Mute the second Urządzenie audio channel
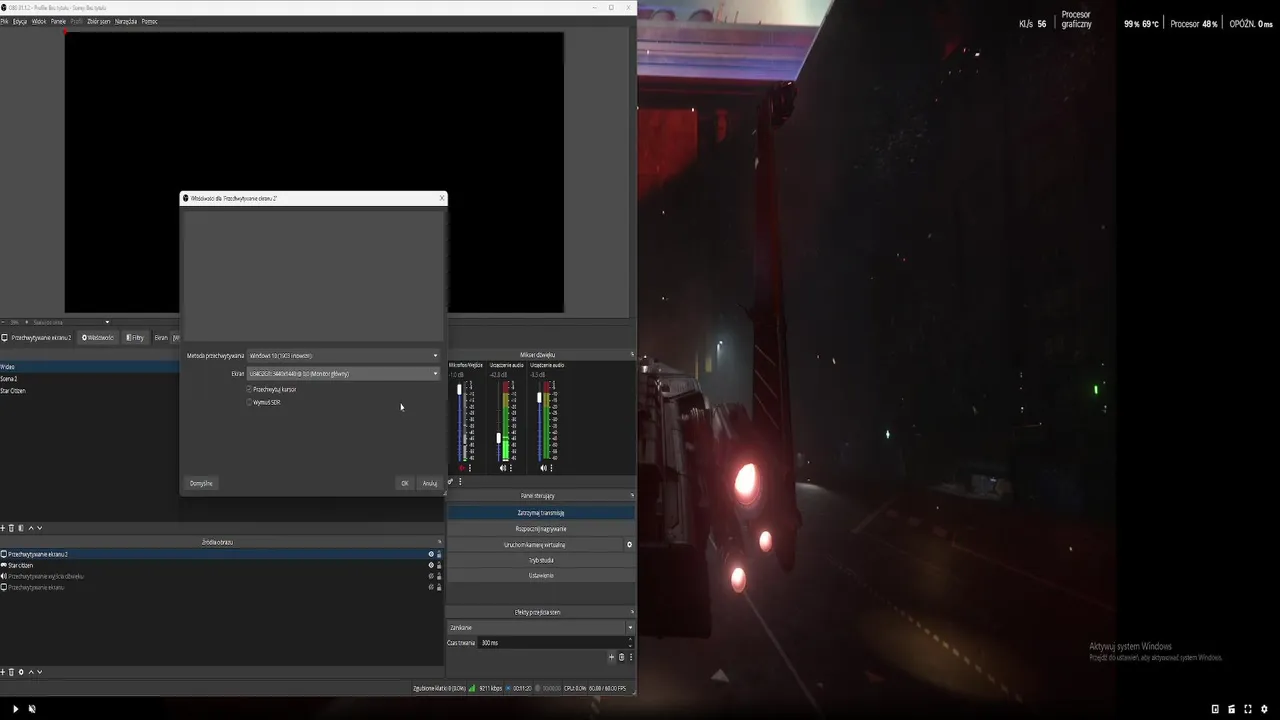This screenshot has width=1280, height=720. (543, 468)
